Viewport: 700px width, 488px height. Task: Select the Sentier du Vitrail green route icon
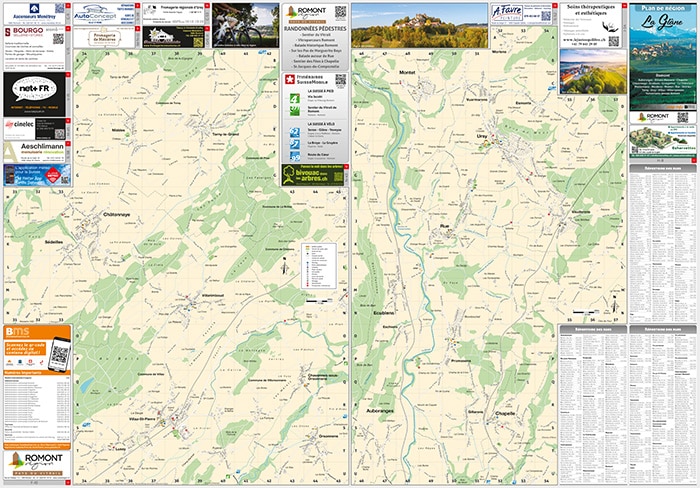tap(295, 110)
